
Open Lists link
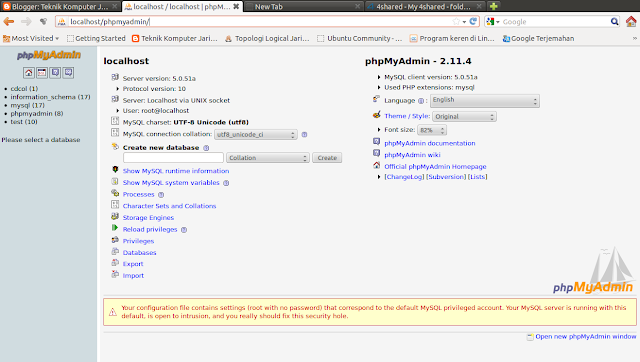point(478,177)
